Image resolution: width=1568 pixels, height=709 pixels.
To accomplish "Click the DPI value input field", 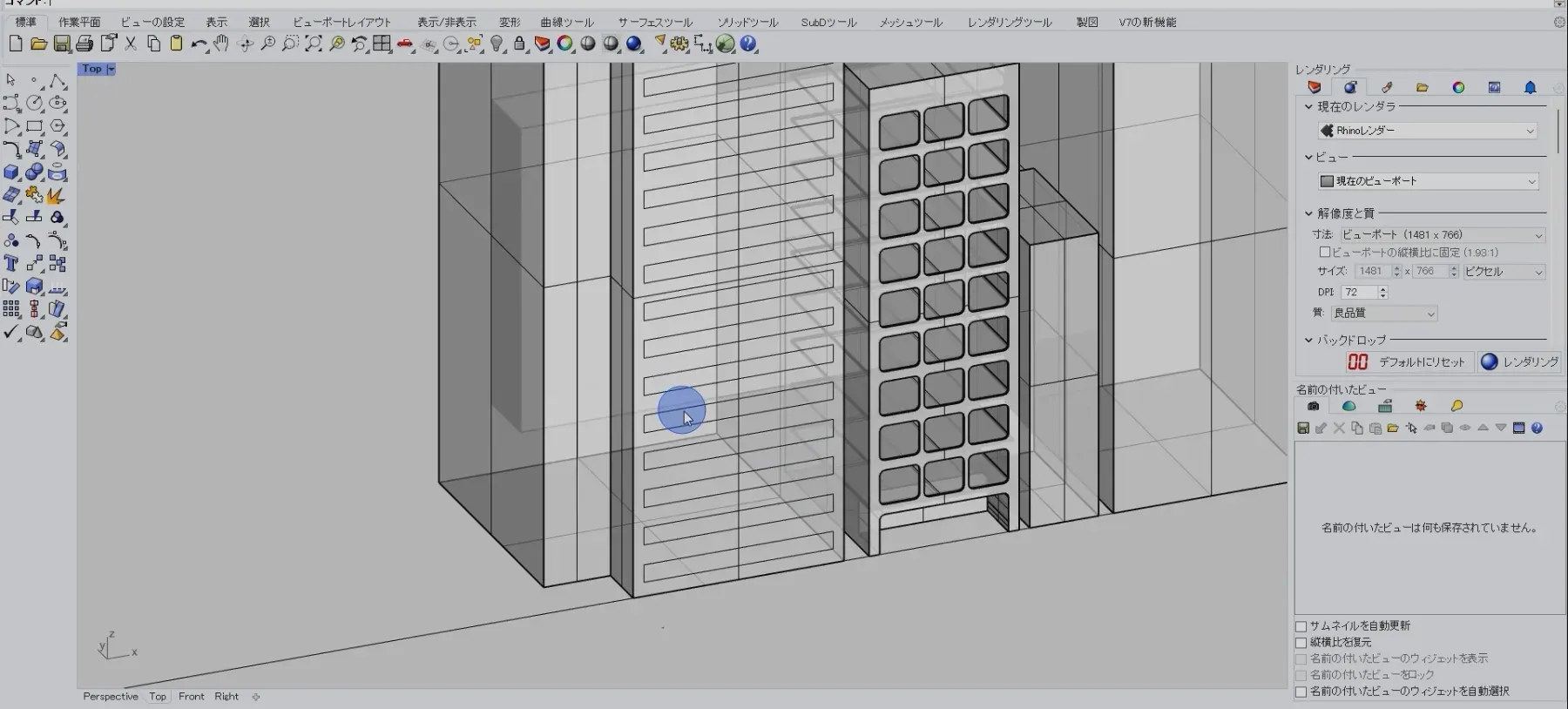I will click(1359, 293).
